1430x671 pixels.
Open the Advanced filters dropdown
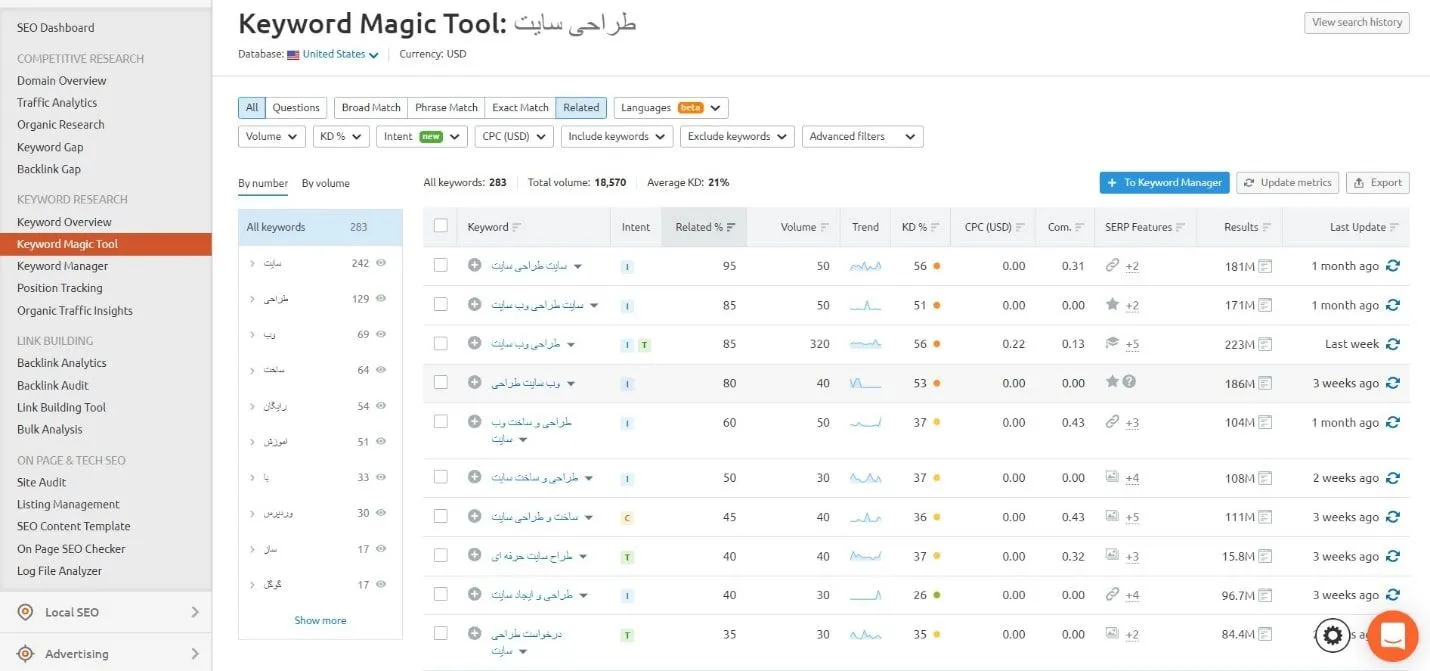click(862, 136)
